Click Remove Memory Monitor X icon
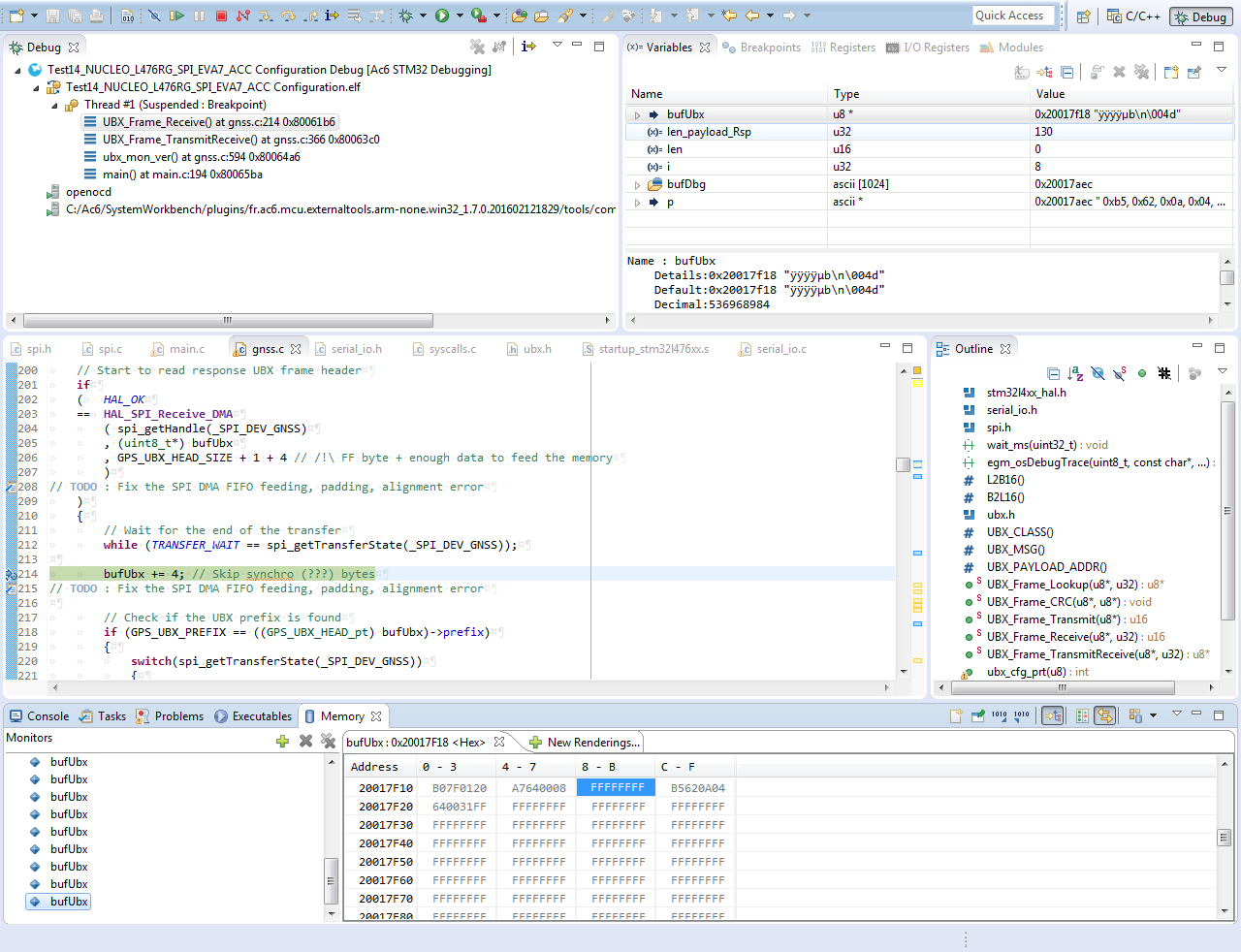Image resolution: width=1241 pixels, height=952 pixels. (305, 741)
